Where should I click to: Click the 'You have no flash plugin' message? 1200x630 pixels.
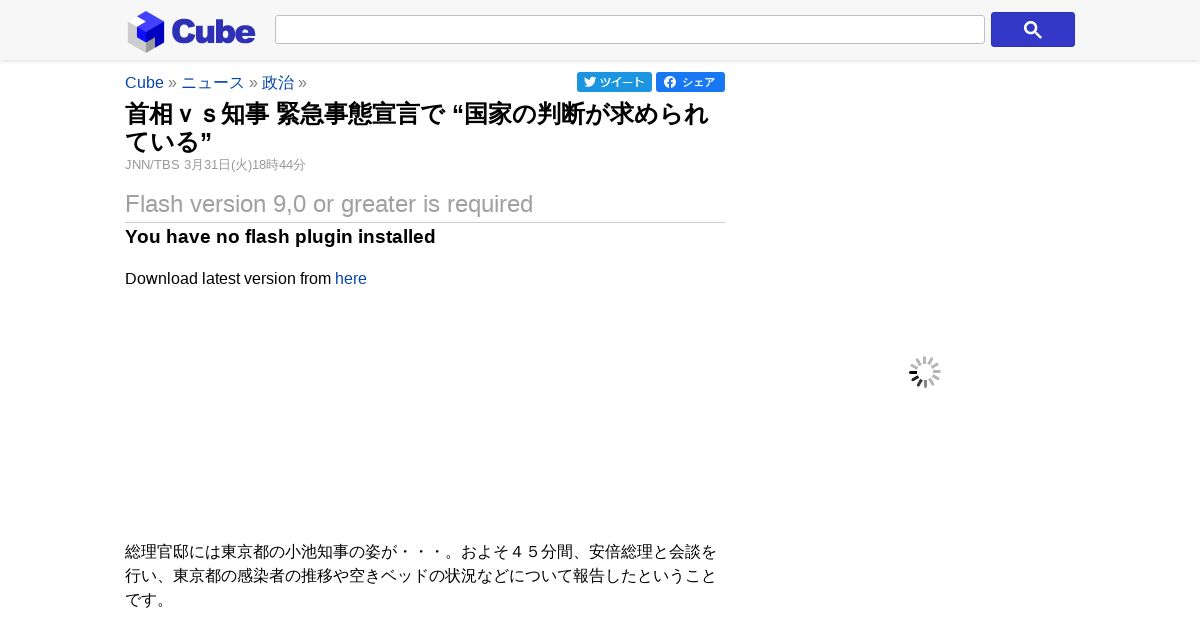tap(280, 237)
